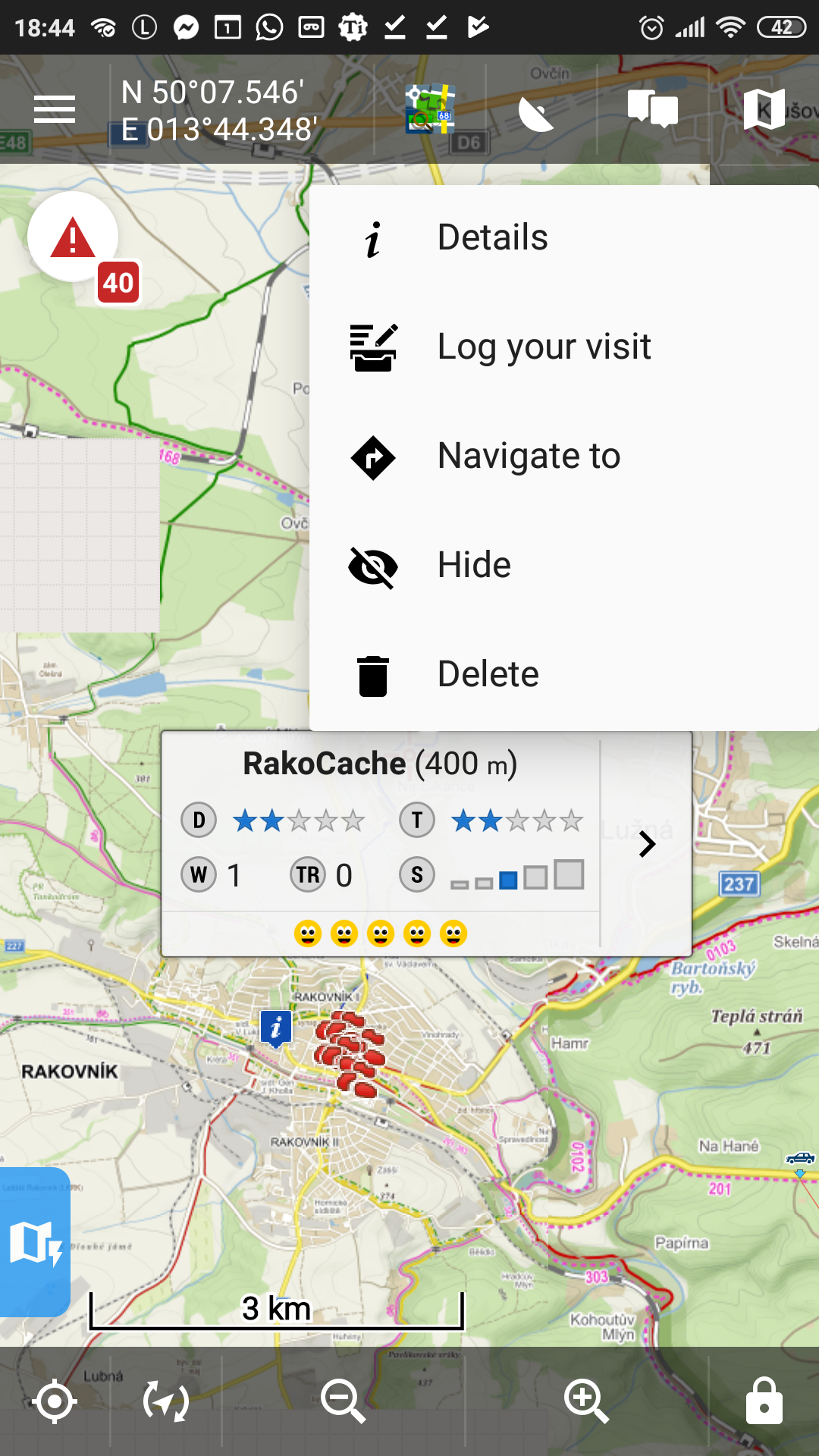Select Details from the context menu
This screenshot has width=819, height=1456.
point(493,238)
